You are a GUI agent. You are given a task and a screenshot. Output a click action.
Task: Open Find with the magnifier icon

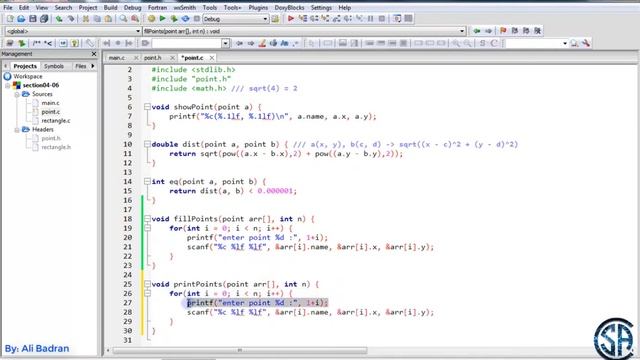(123, 19)
